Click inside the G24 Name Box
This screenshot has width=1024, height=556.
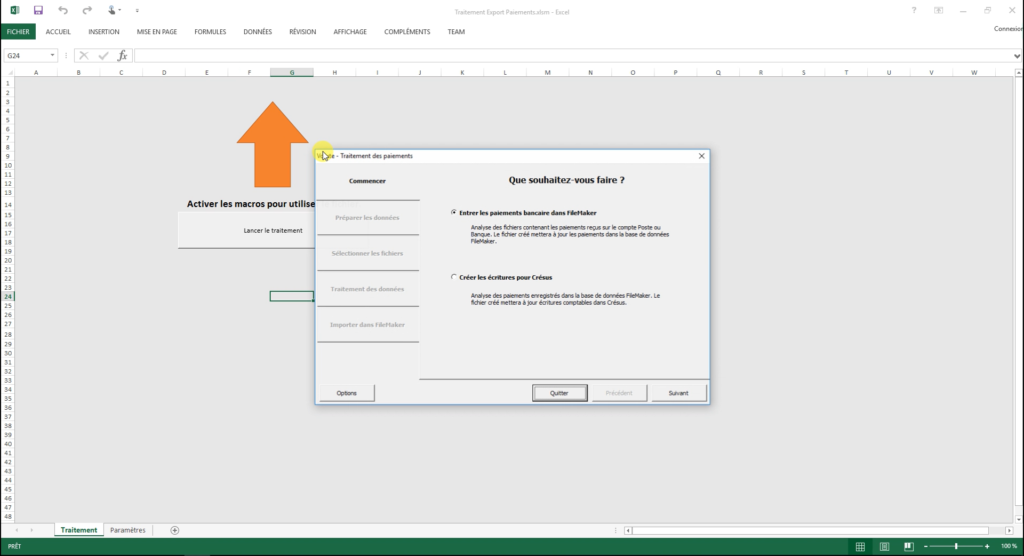[x=26, y=56]
